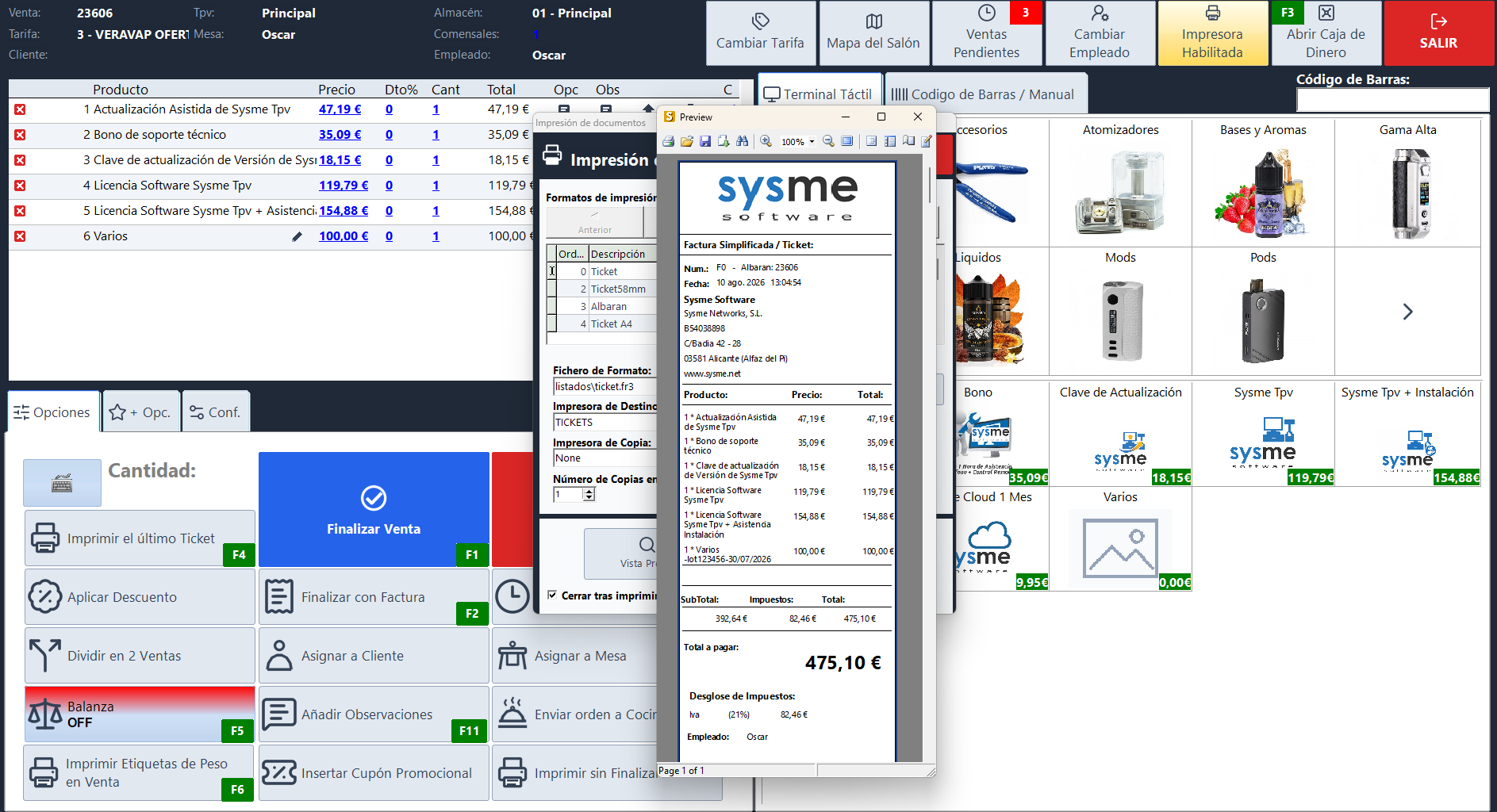Screen dimensions: 1497x812
Task: Click the export page icon in Preview
Action: click(x=724, y=141)
